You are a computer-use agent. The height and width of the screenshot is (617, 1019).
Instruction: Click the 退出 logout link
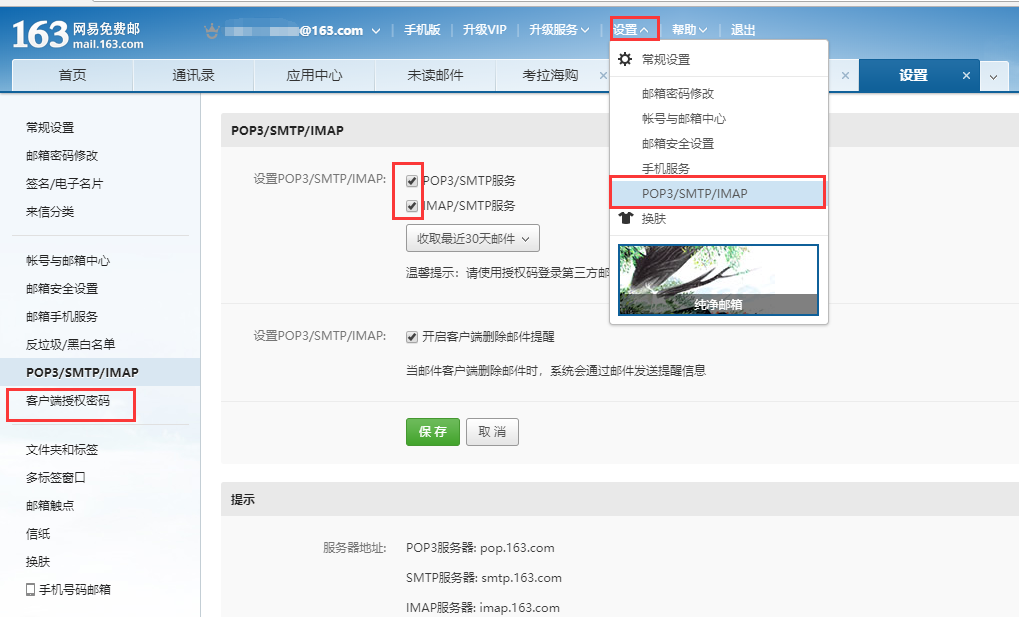(743, 30)
